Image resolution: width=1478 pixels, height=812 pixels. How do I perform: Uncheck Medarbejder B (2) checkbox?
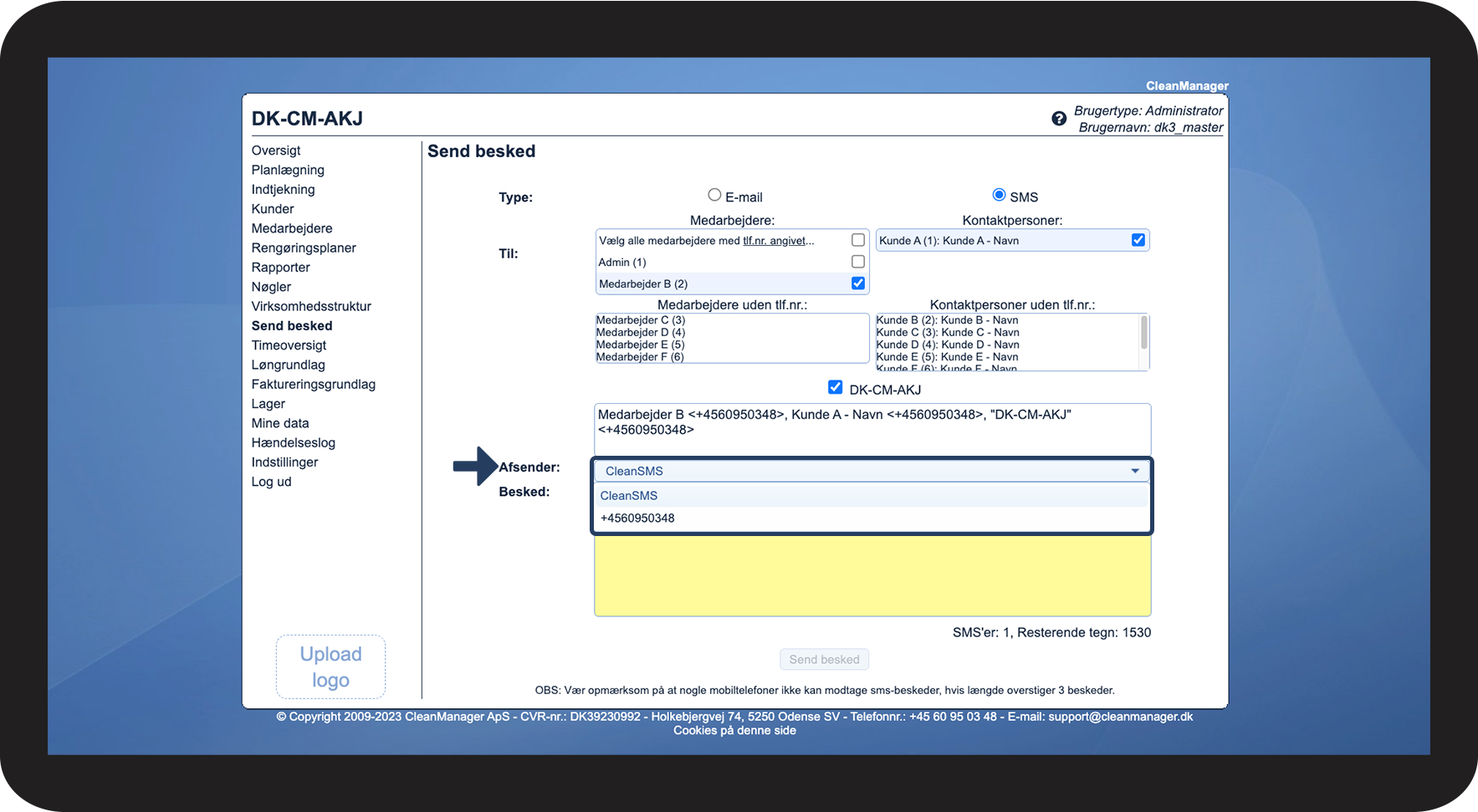point(857,283)
